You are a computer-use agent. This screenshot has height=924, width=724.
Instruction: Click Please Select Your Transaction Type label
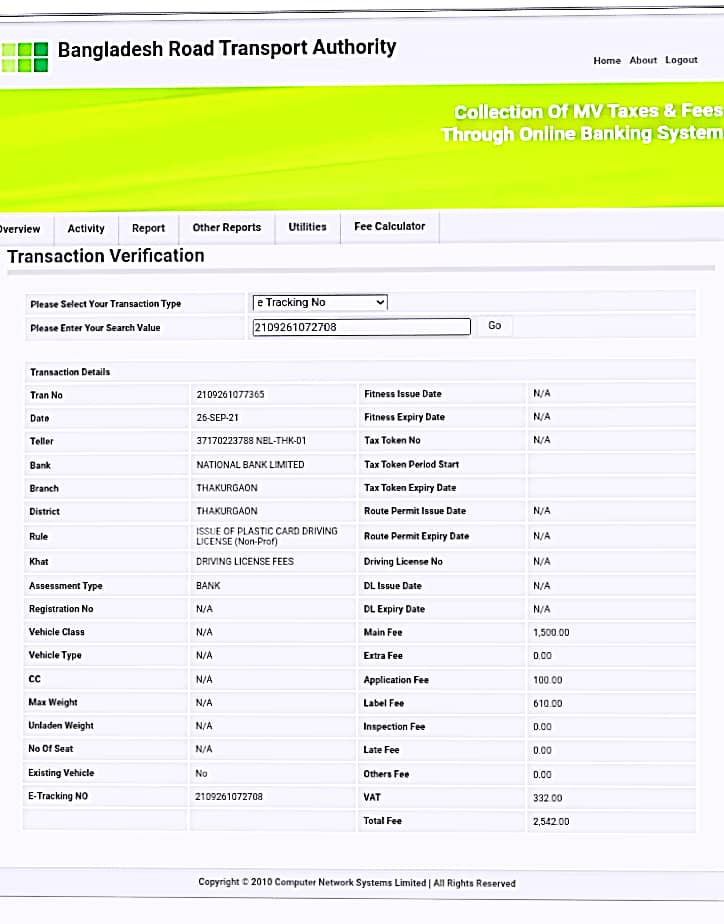[105, 304]
